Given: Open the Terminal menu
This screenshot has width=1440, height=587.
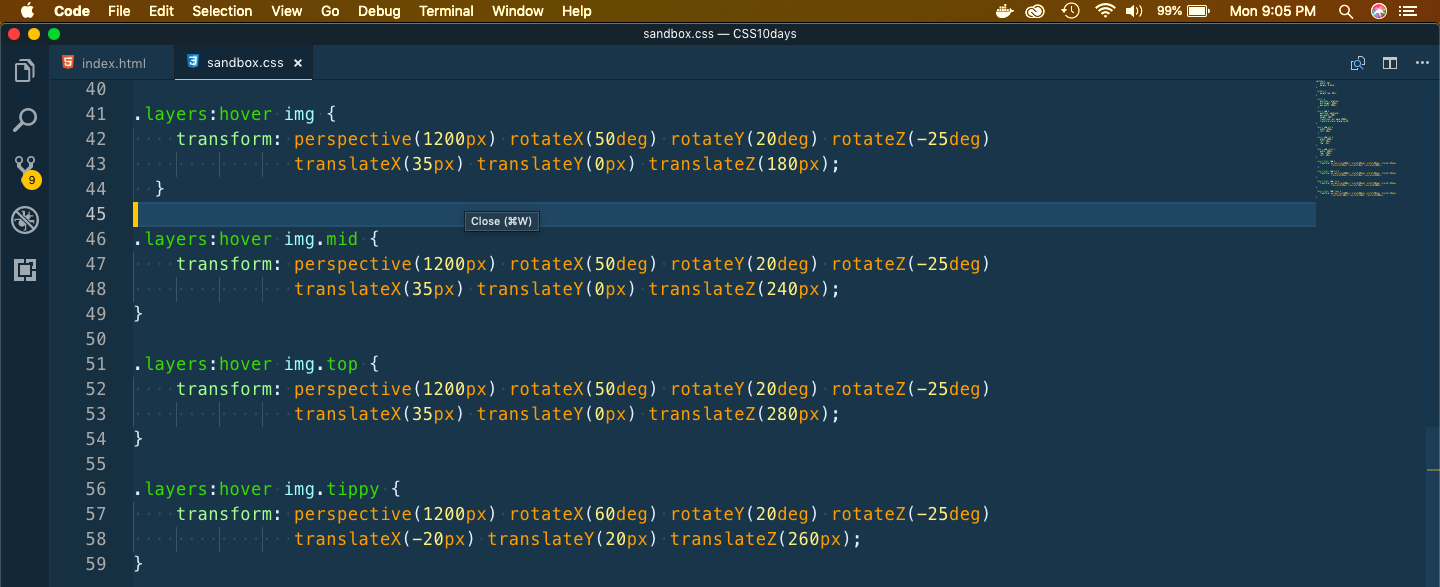Looking at the screenshot, I should 446,11.
